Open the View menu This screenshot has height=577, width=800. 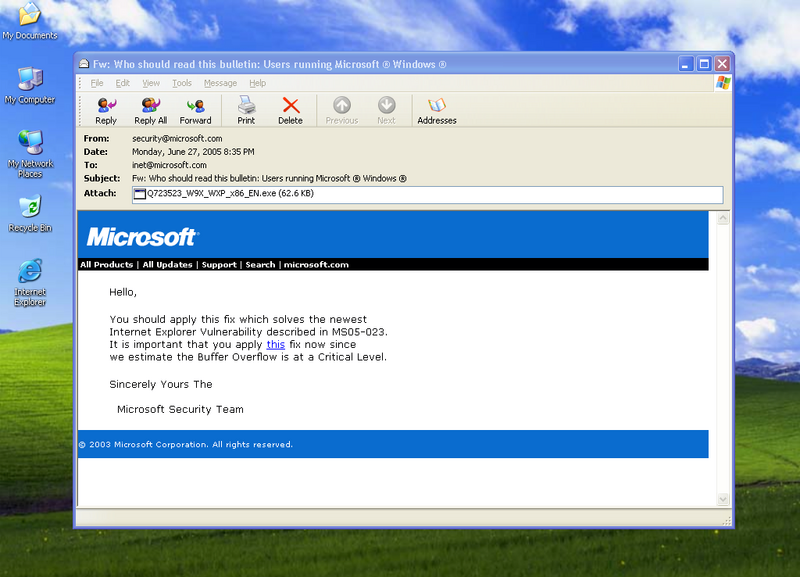coord(151,83)
